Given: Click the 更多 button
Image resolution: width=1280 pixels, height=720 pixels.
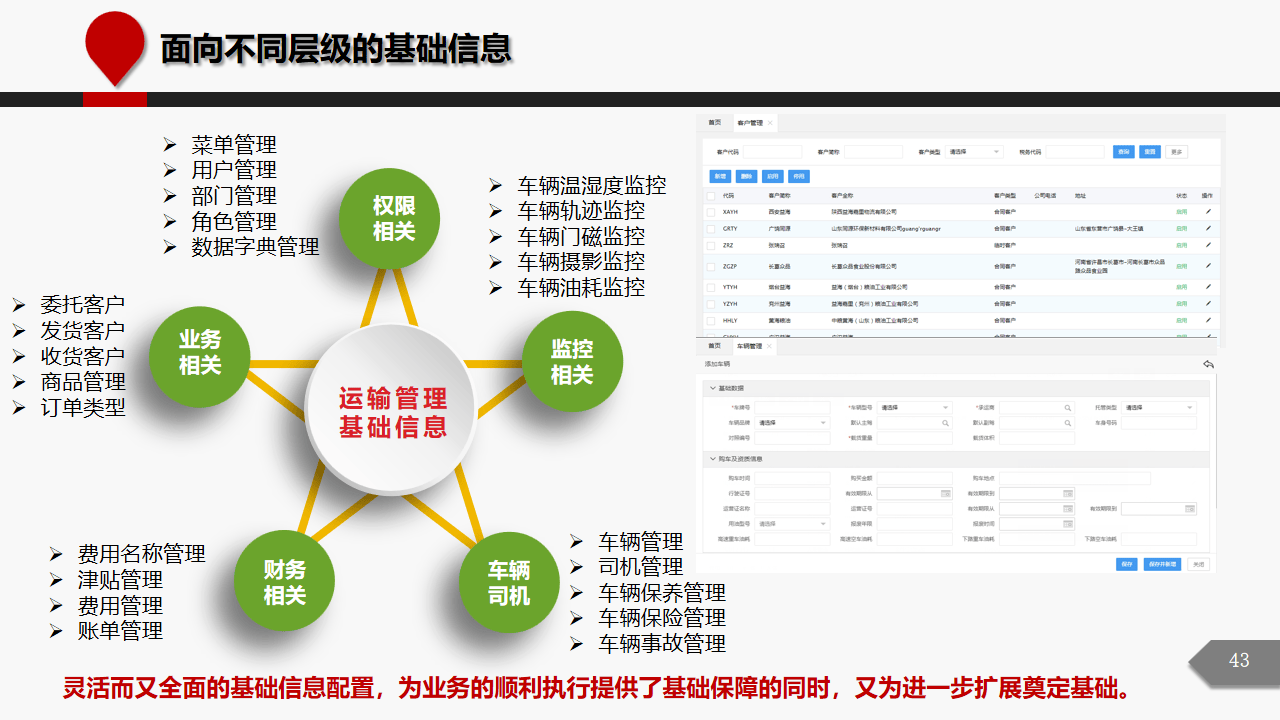Looking at the screenshot, I should coord(1176,152).
